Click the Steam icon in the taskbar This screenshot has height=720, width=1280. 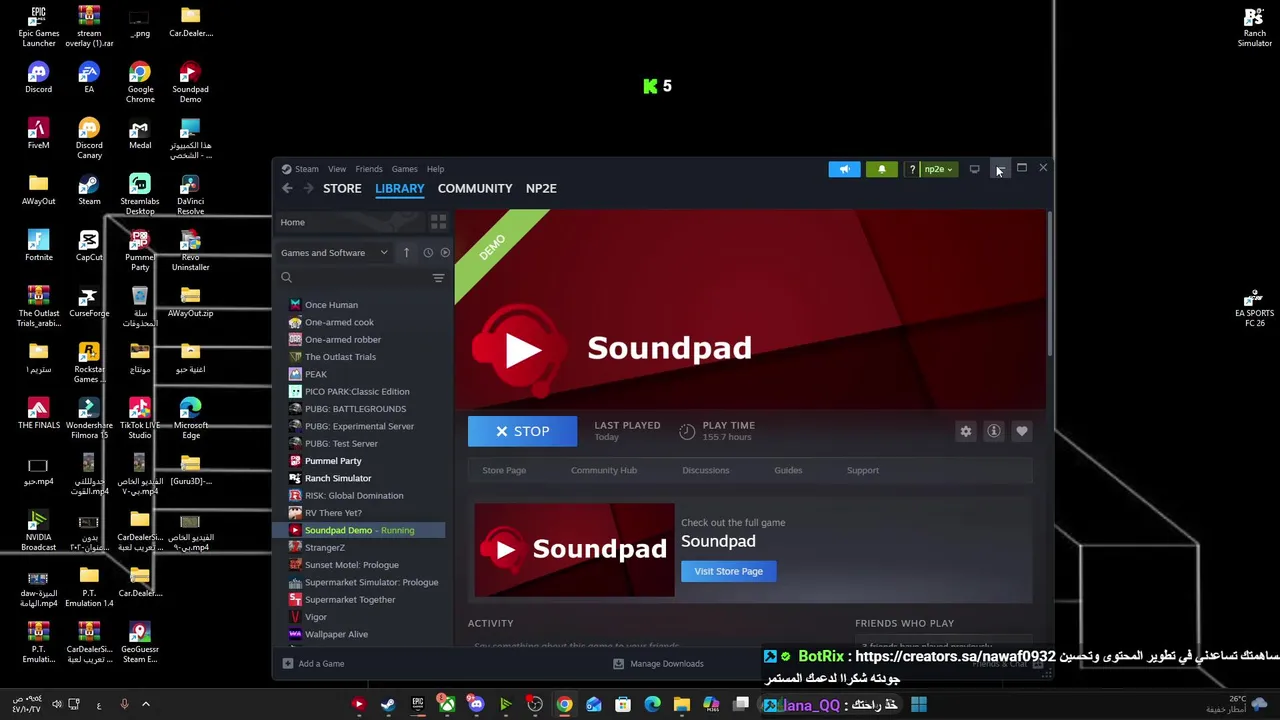[388, 705]
